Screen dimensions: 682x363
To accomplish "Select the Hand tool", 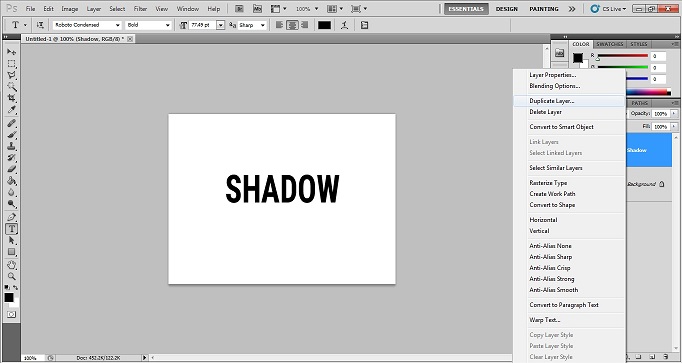I will 11,265.
